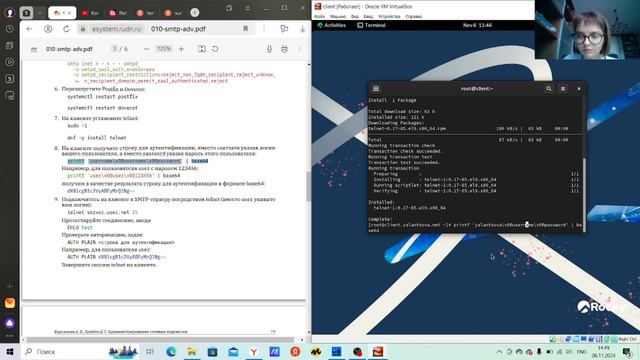The image size is (640, 360).
Task: Click the terminal title root@client:~
Action: coord(477,89)
